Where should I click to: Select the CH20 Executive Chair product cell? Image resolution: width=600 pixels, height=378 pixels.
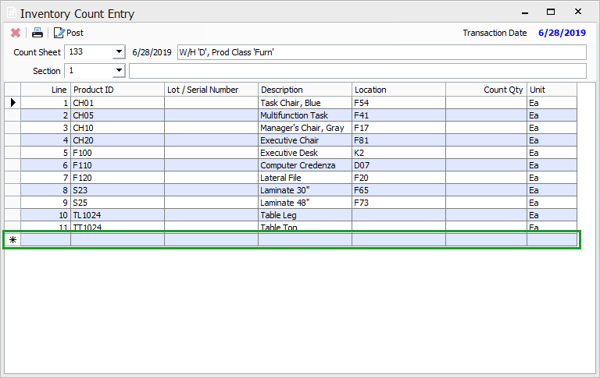[x=117, y=140]
